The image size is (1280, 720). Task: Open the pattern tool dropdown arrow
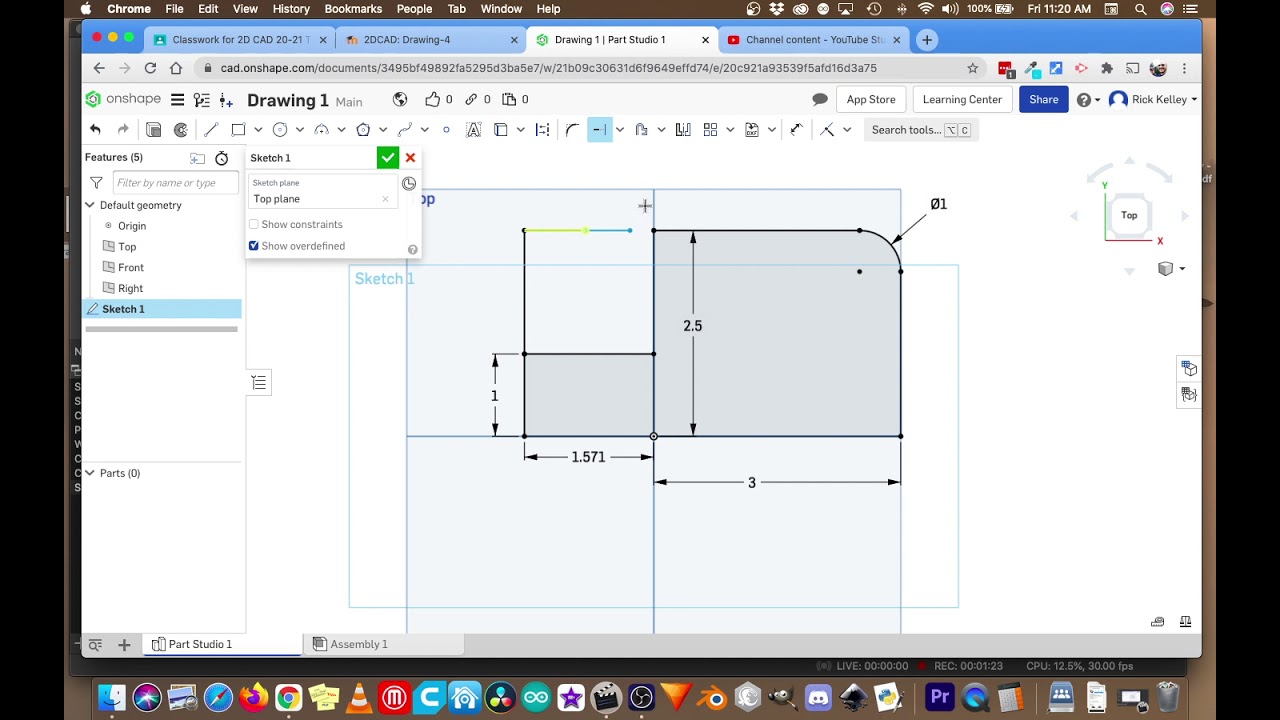[730, 130]
